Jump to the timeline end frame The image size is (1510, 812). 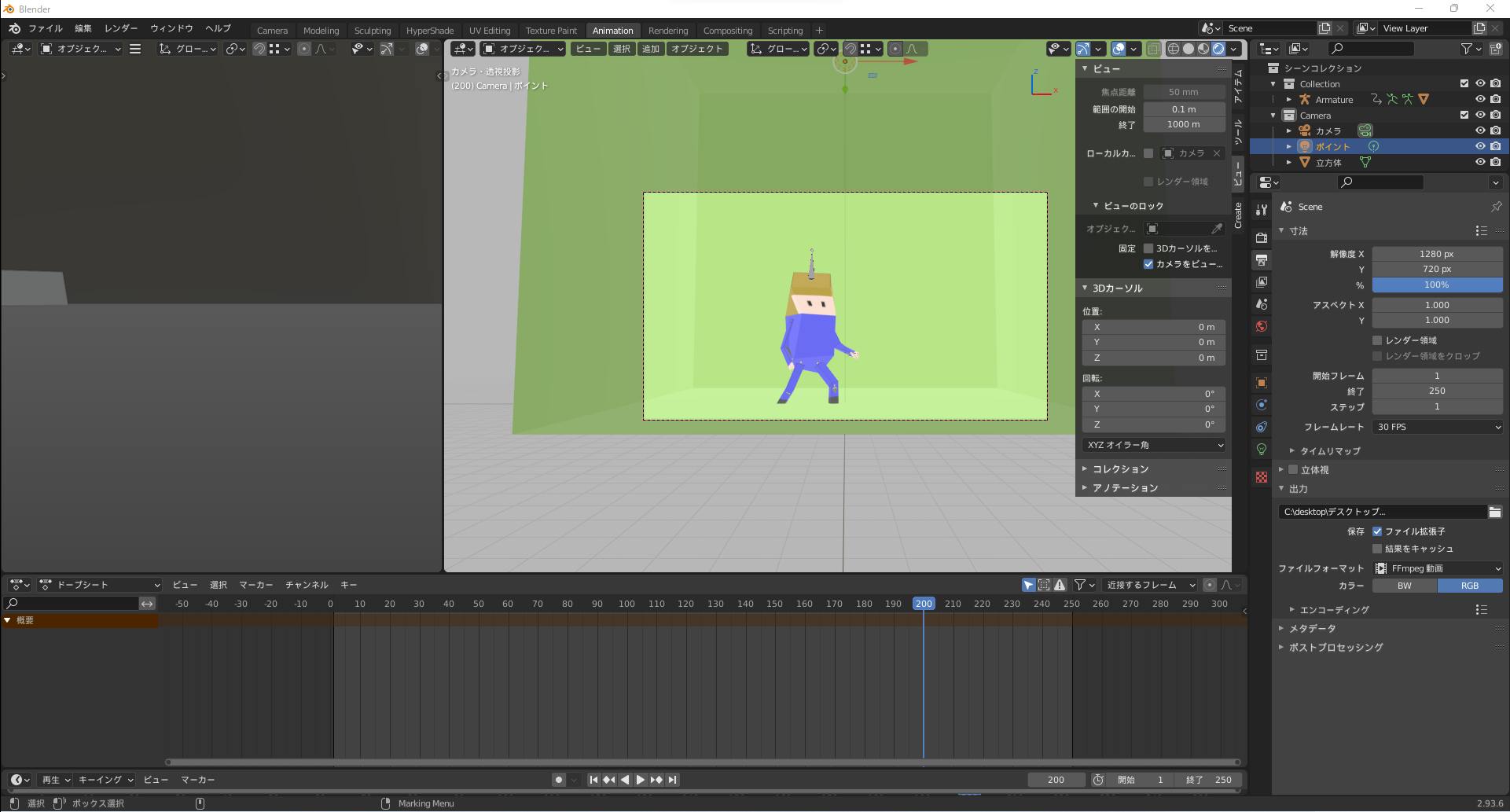672,780
